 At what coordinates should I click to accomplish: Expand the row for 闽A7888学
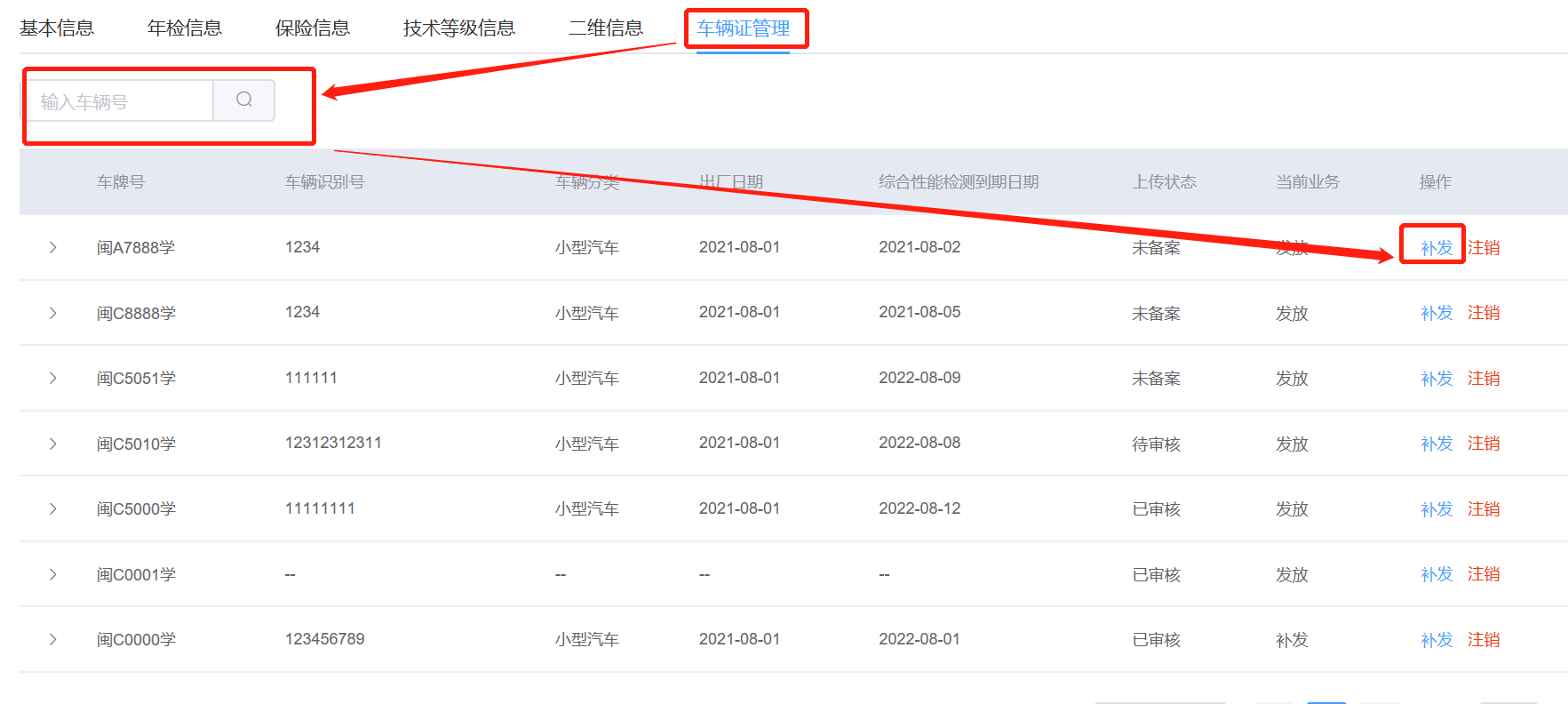53,247
